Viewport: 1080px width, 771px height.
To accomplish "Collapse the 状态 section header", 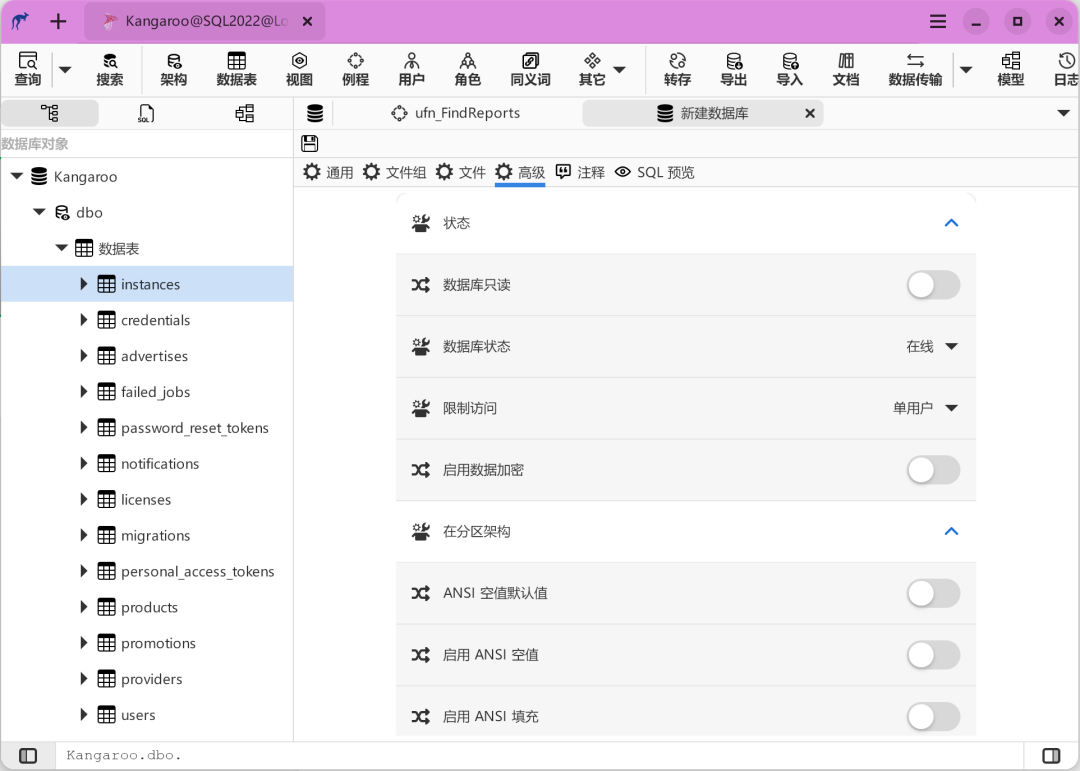I will pyautogui.click(x=950, y=223).
